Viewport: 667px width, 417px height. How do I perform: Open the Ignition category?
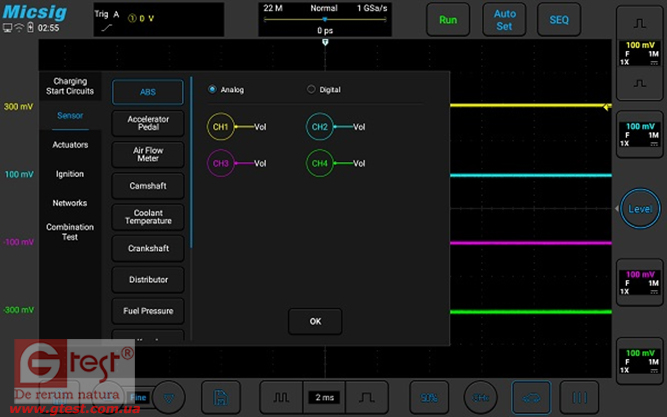pyautogui.click(x=70, y=174)
